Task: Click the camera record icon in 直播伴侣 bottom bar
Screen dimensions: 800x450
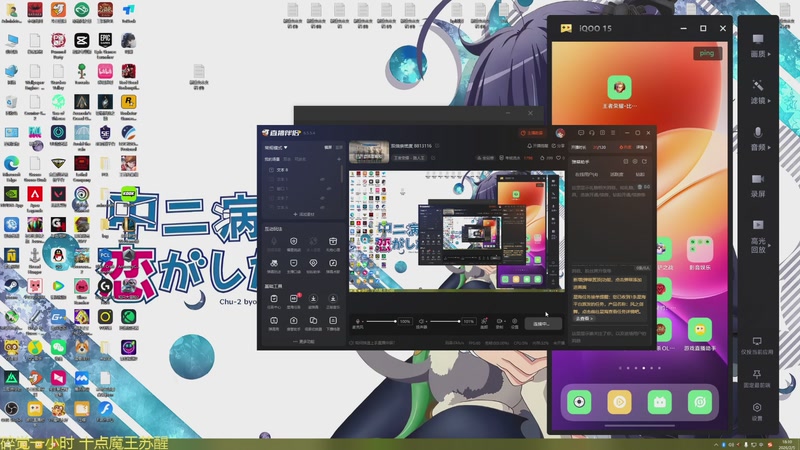Action: (x=499, y=321)
